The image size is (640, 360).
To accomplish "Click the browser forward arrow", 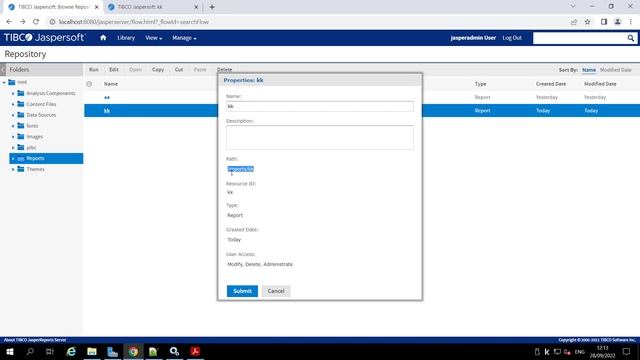I will [x=22, y=22].
